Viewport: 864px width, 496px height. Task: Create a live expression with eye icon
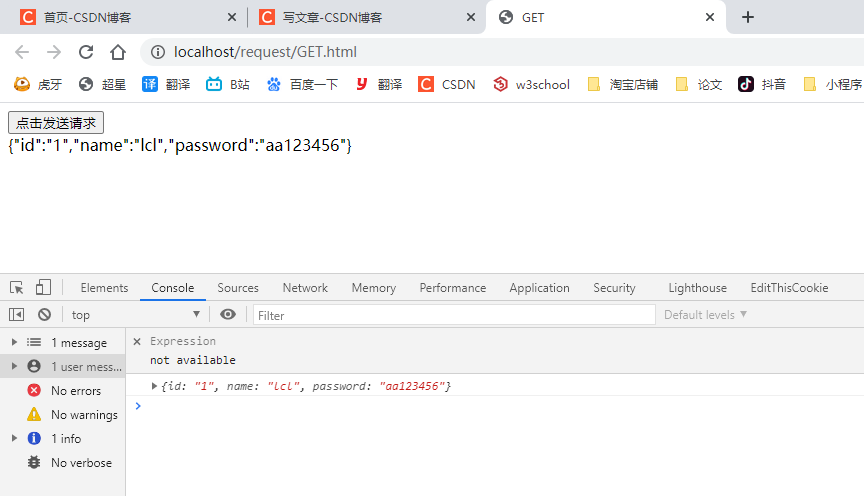[x=228, y=314]
